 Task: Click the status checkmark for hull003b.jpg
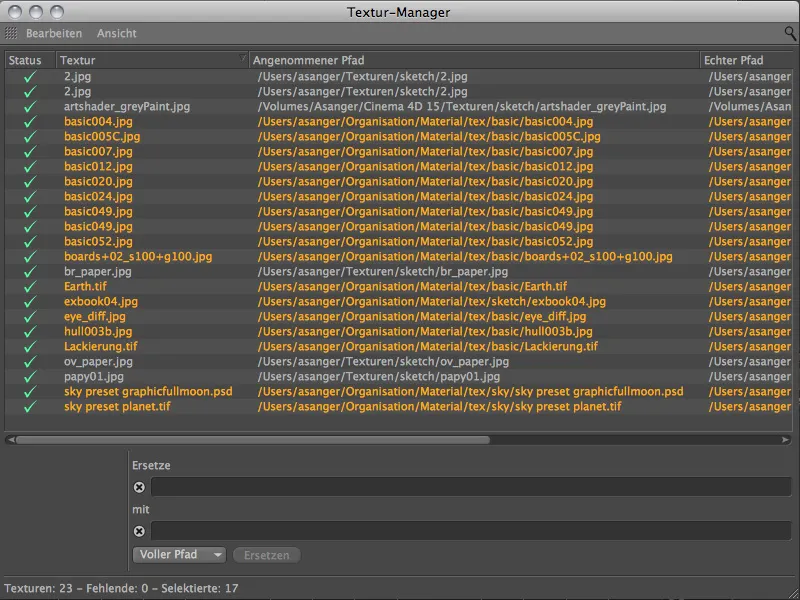(30, 332)
